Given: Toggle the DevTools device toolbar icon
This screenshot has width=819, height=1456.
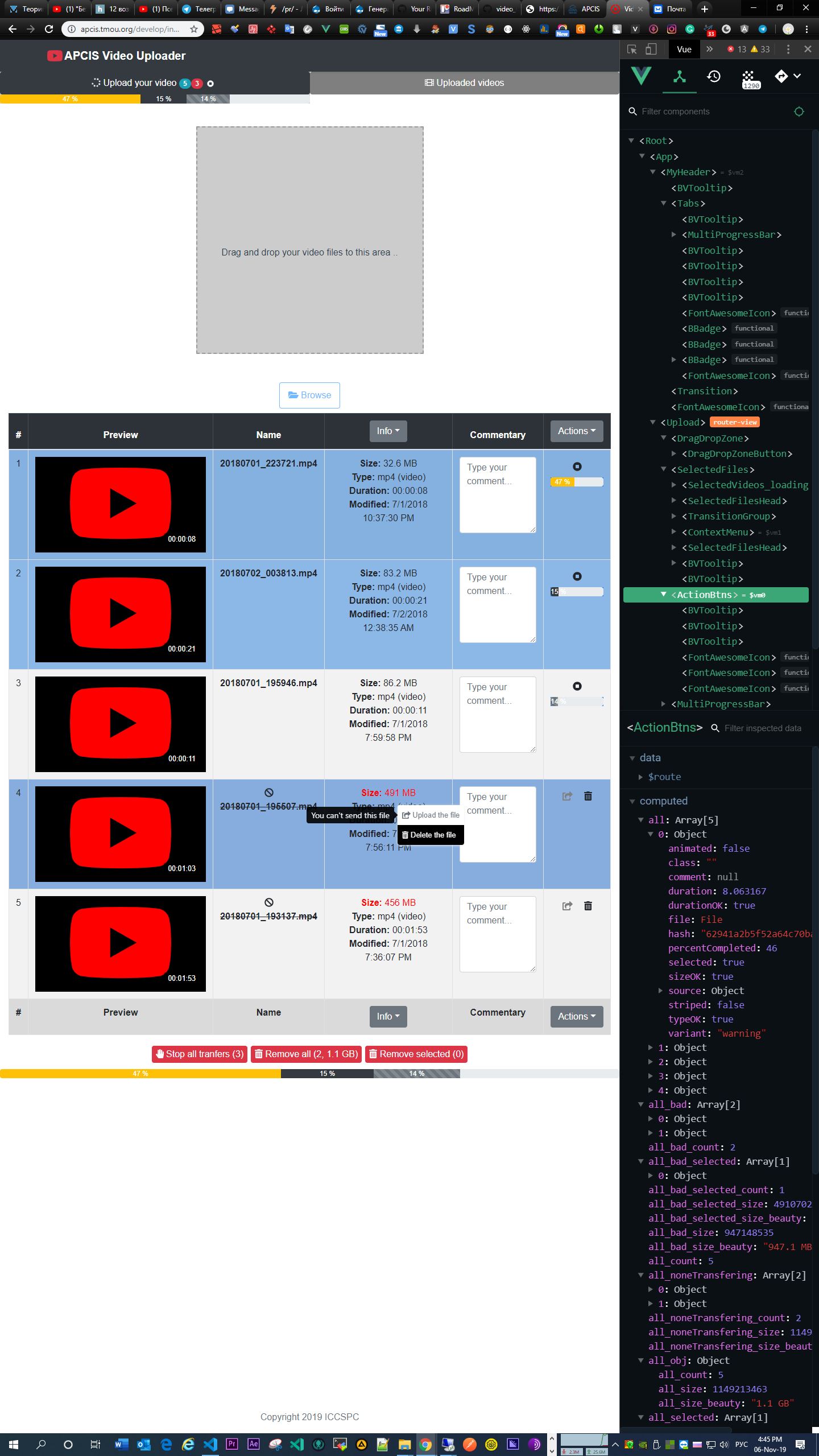Looking at the screenshot, I should pyautogui.click(x=651, y=50).
